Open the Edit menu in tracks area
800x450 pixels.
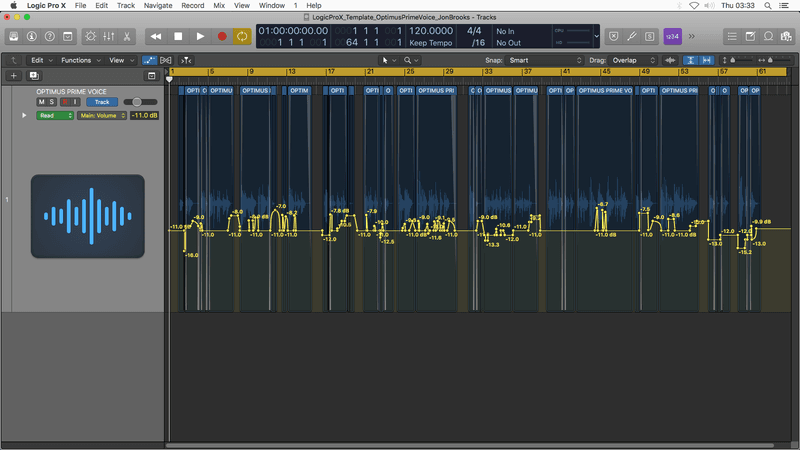42,60
